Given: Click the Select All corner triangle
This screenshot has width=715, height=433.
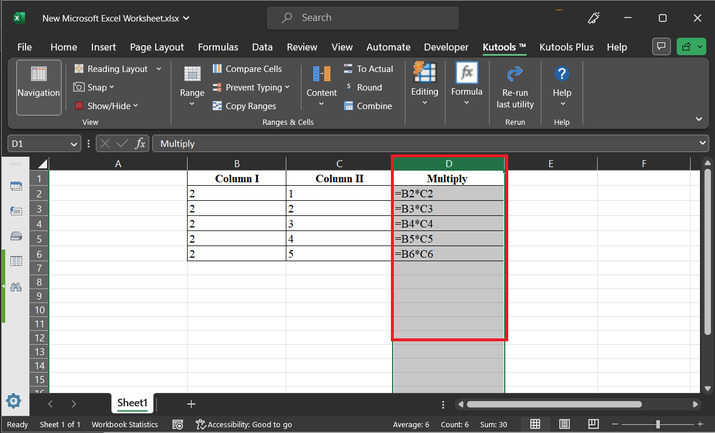Looking at the screenshot, I should tap(42, 164).
